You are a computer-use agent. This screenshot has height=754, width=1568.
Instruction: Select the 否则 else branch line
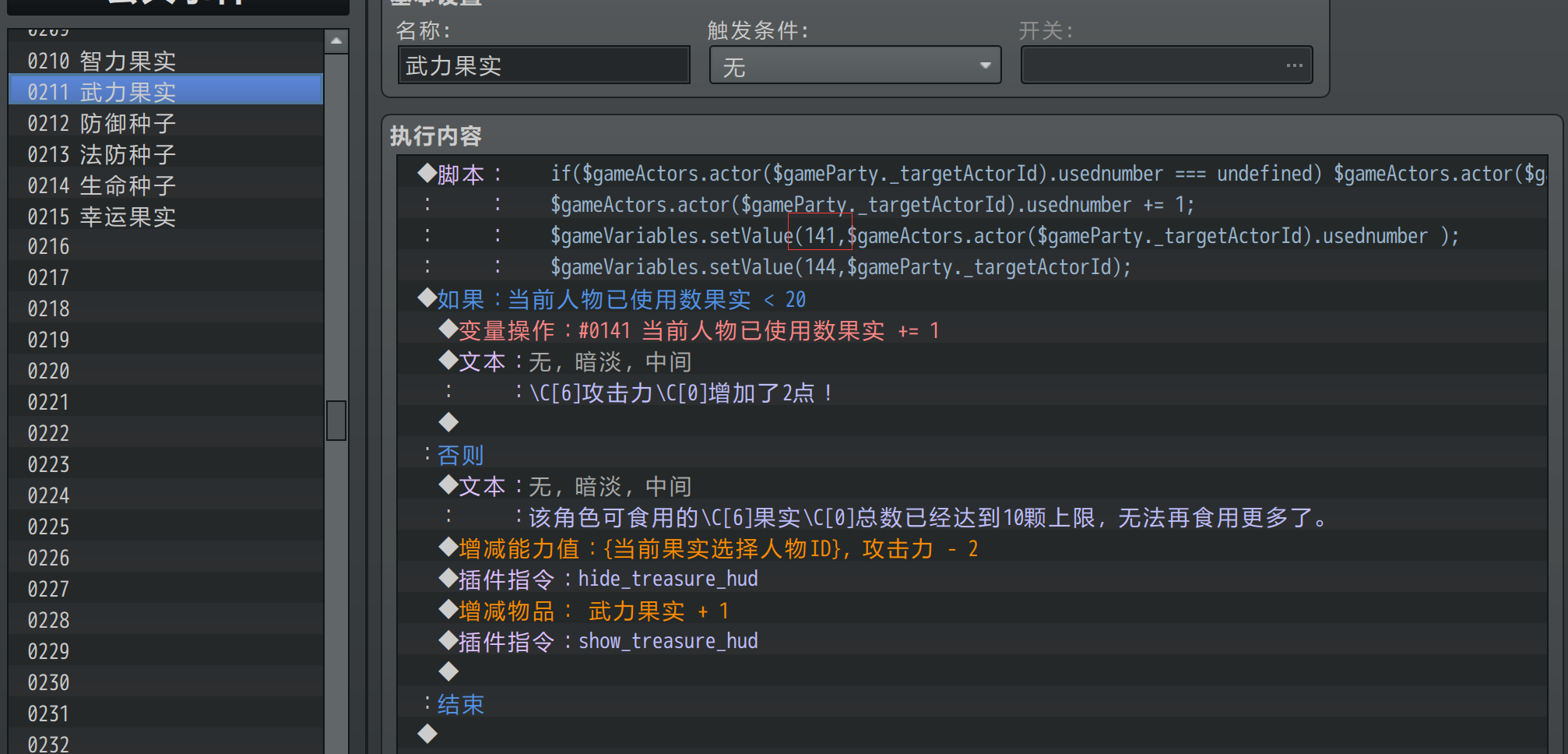pos(972,455)
